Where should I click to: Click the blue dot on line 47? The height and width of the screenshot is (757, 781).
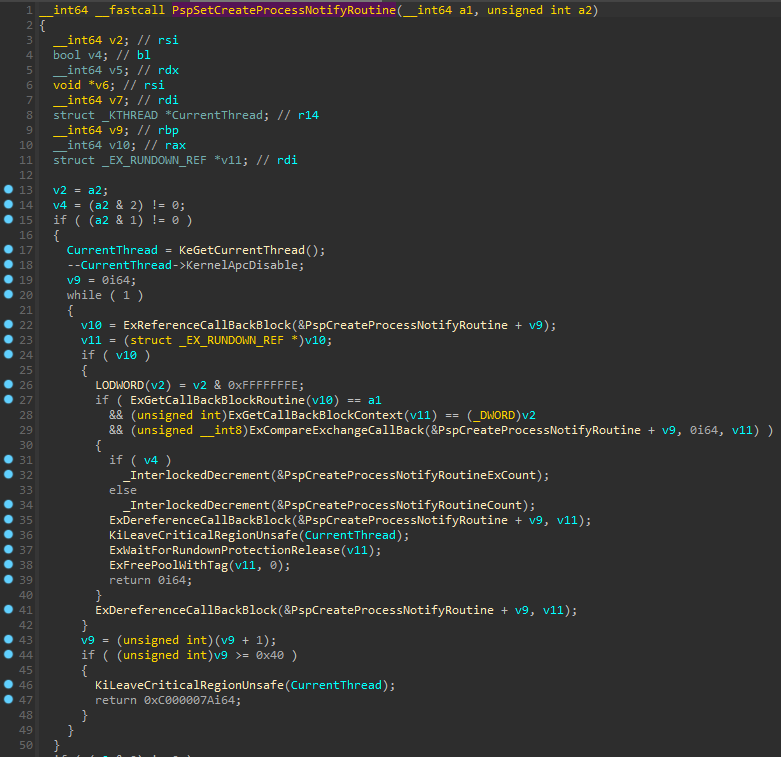pos(8,699)
